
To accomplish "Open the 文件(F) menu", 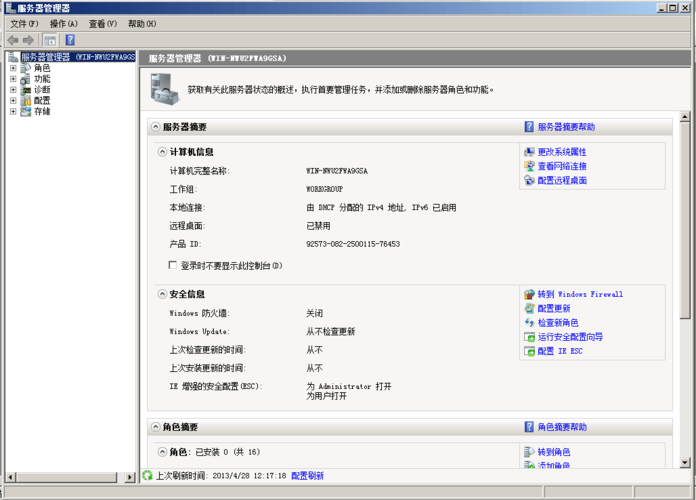I will point(24,24).
